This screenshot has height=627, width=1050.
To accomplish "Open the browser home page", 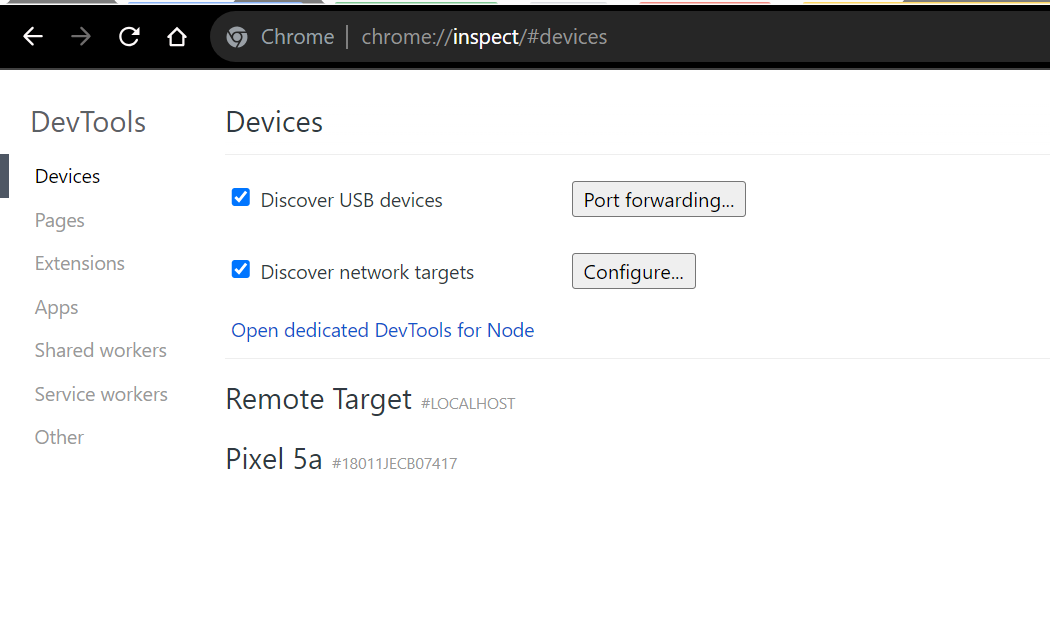I will point(176,36).
